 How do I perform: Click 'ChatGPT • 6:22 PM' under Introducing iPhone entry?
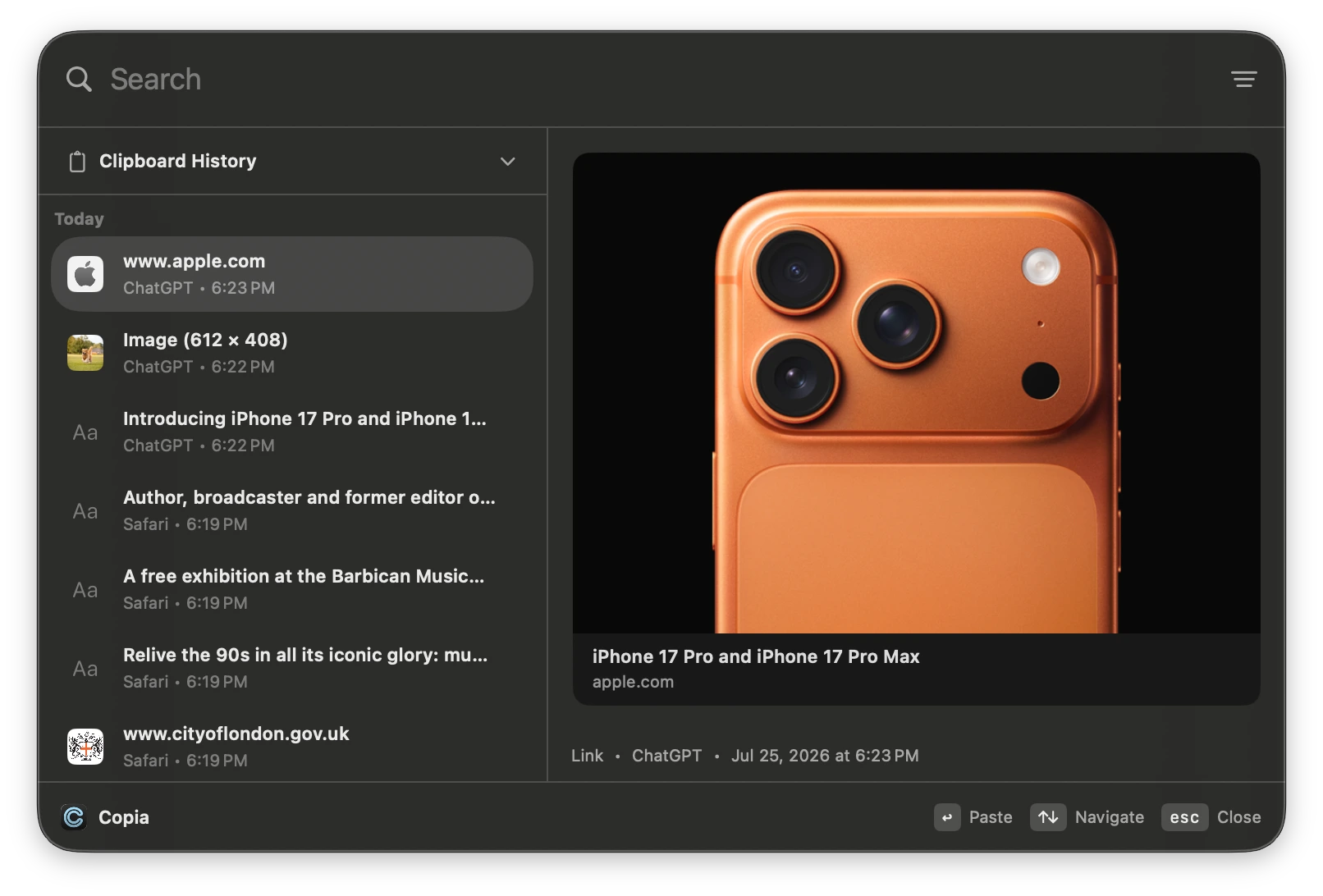point(199,446)
